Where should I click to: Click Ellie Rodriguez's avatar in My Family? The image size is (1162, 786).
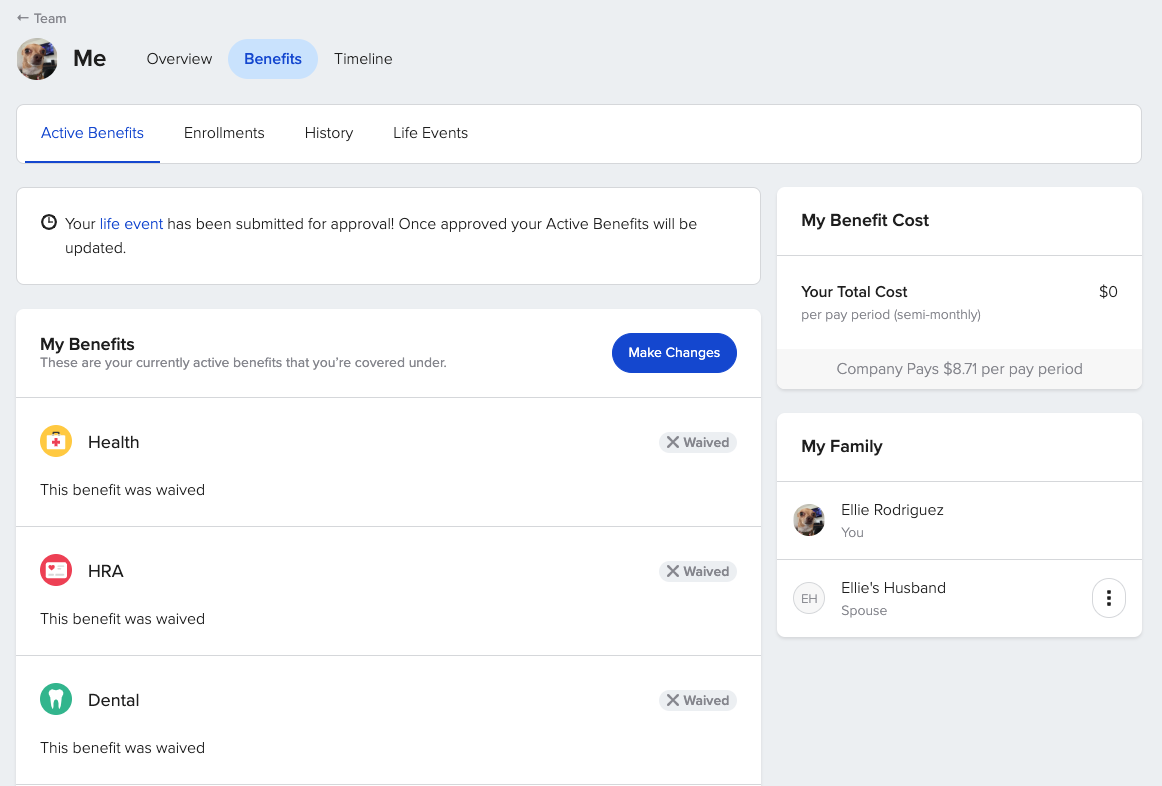click(809, 520)
